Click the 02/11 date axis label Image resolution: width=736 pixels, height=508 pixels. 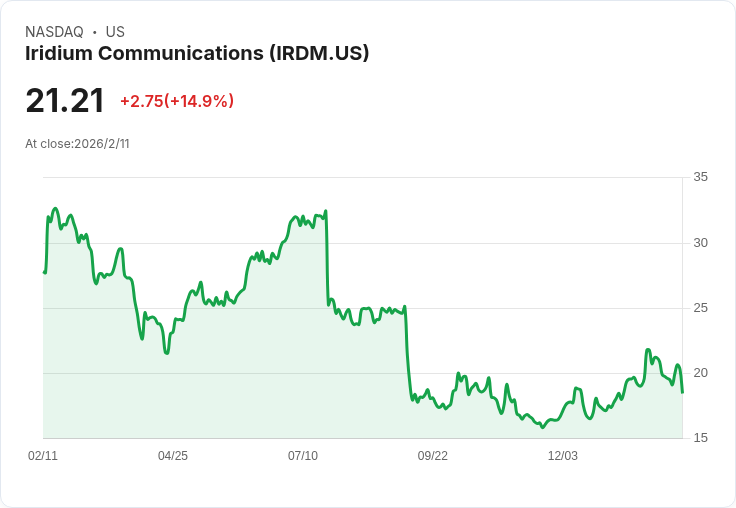pos(43,455)
